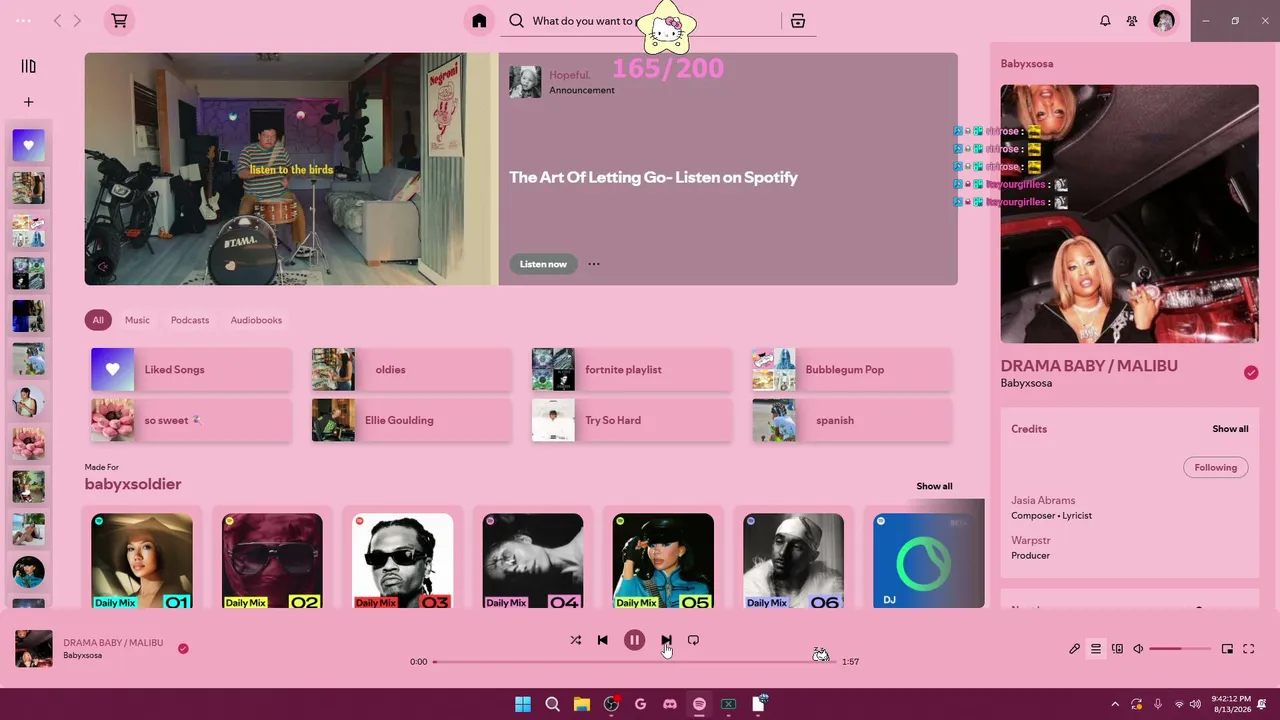Select the Podcasts filter tab
Viewport: 1280px width, 720px height.
tap(190, 320)
